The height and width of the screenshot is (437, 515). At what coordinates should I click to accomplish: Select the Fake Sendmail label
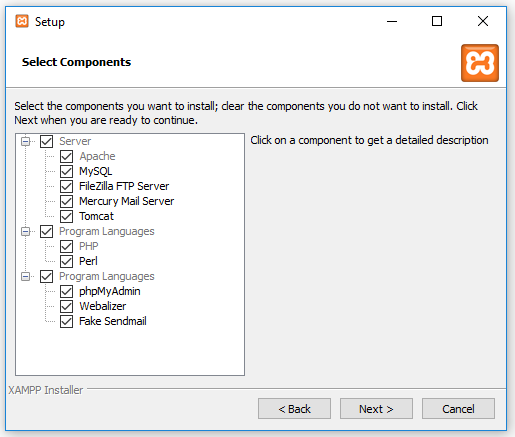click(x=113, y=321)
